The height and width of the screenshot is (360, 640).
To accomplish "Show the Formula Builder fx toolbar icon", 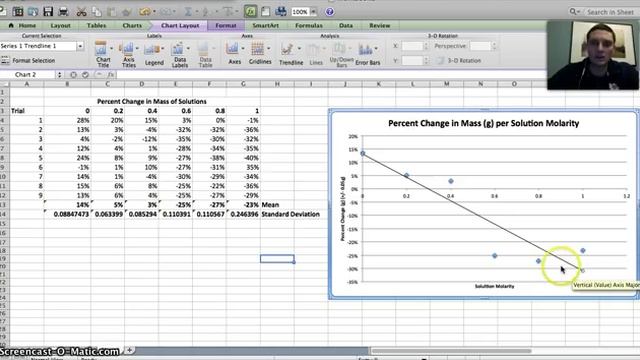I will (x=250, y=11).
